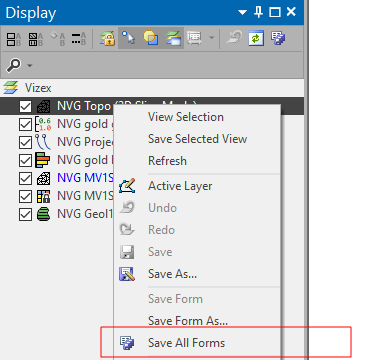Pin the Display panel with pushpin icon
The image size is (377, 360).
(x=258, y=12)
